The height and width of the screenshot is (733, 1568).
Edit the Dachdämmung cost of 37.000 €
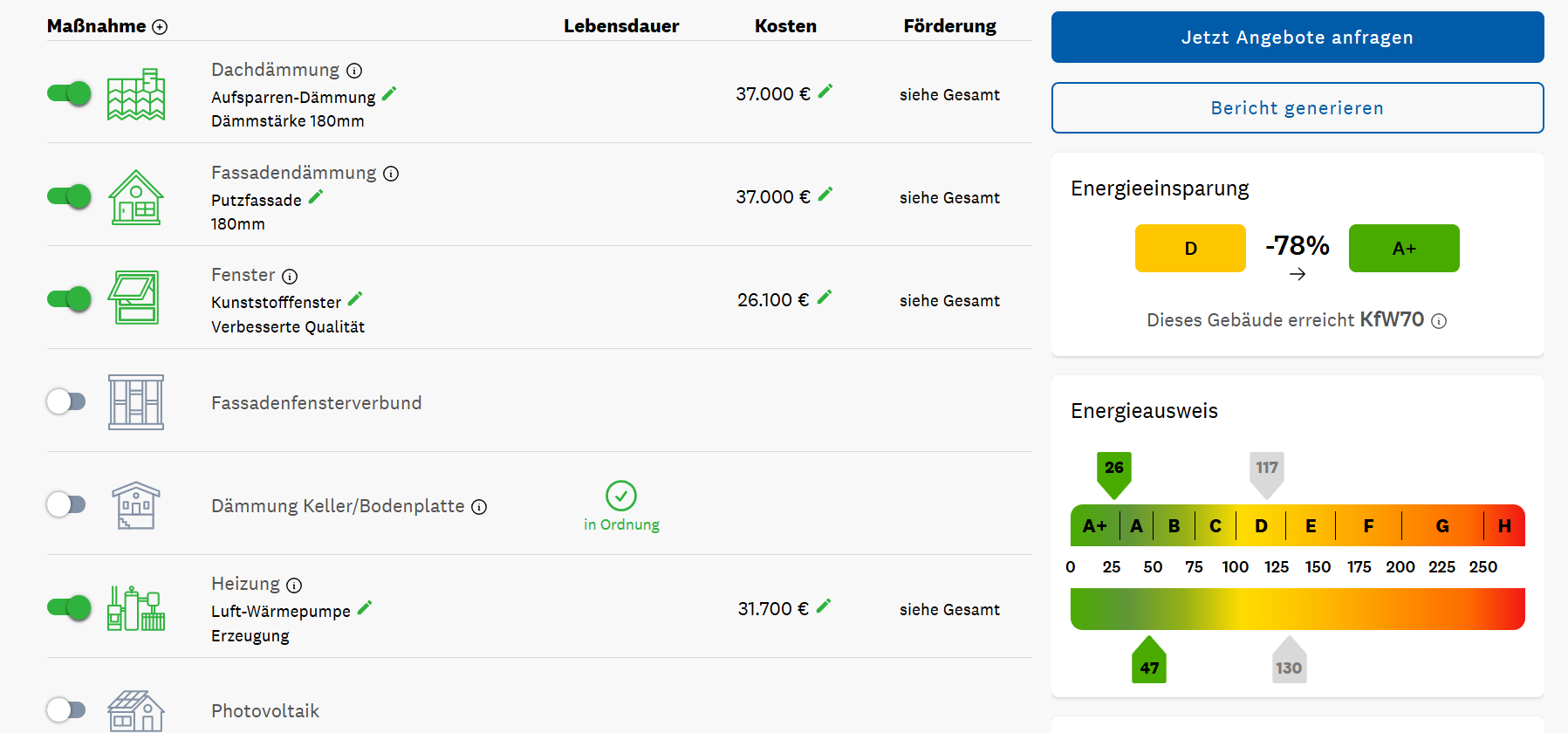(825, 91)
